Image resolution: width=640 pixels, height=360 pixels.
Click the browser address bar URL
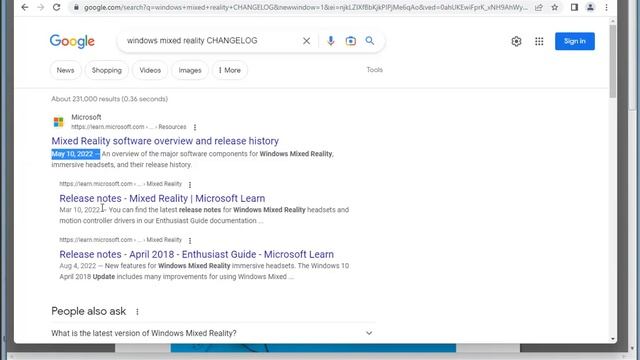tap(305, 7)
